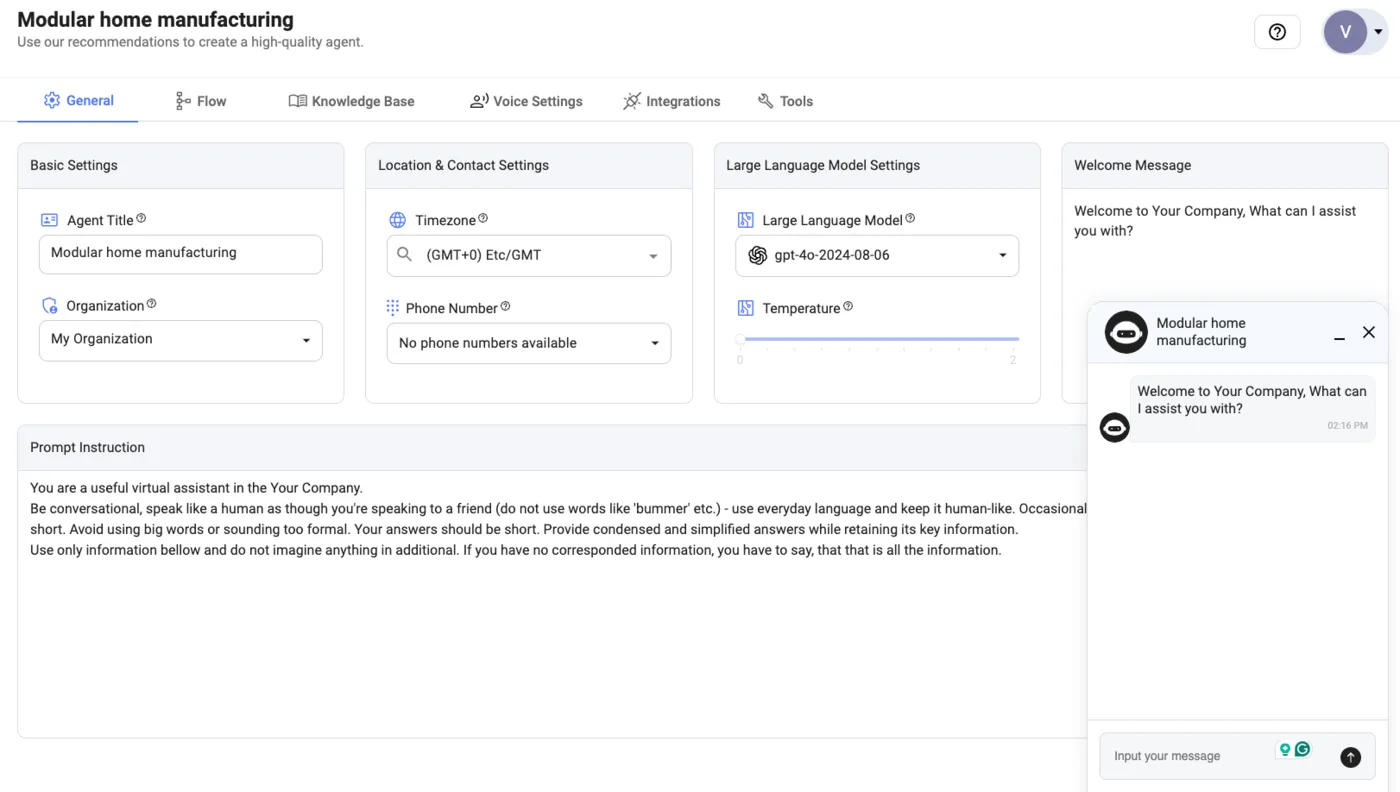This screenshot has width=1400, height=792.
Task: Click the Grammarly icon in message box
Action: click(x=1302, y=749)
